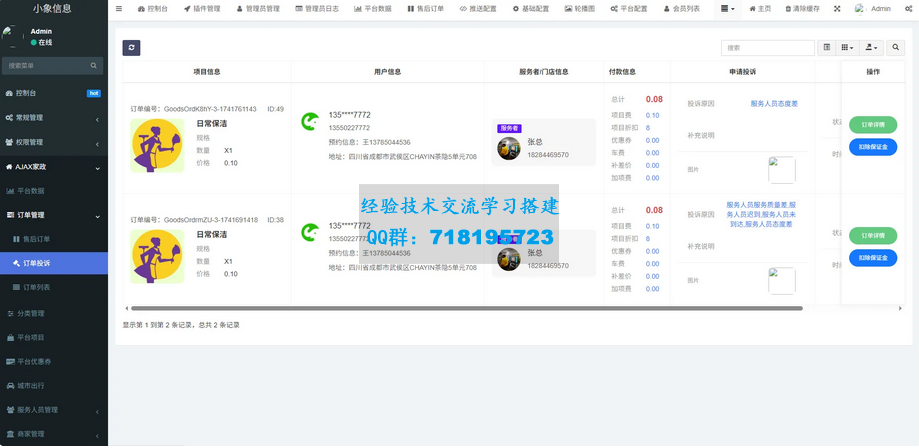Click the scroll-right arrow of the table scrollbar
Image resolution: width=919 pixels, height=448 pixels.
click(x=900, y=308)
